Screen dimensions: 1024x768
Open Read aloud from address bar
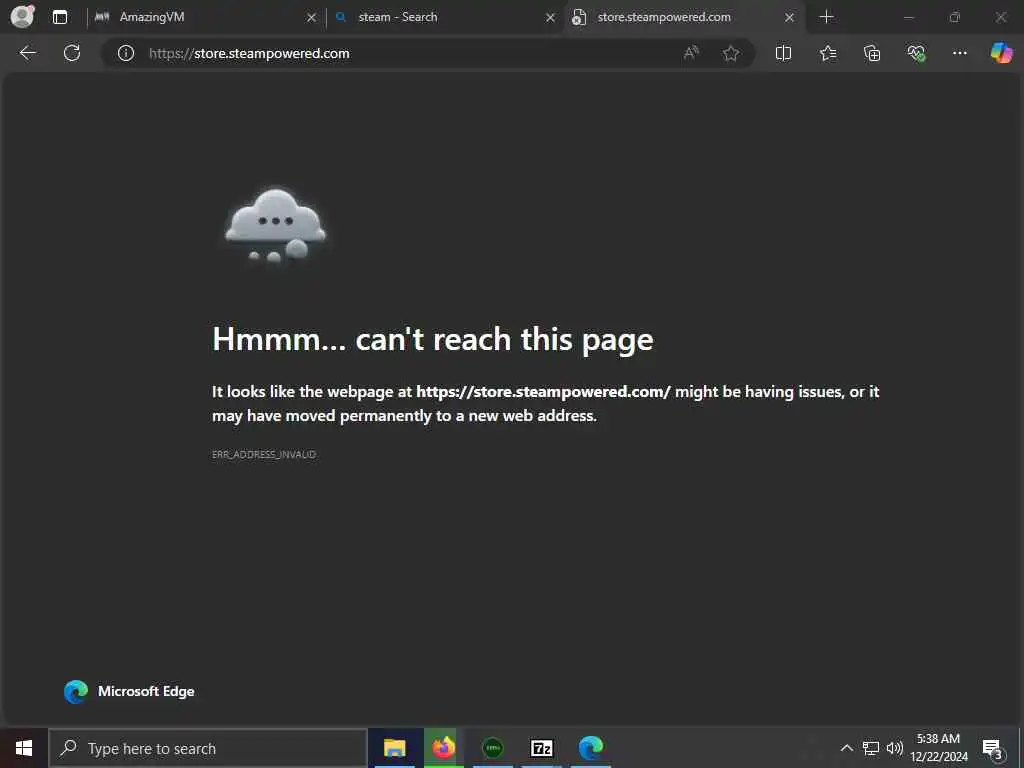(x=691, y=53)
